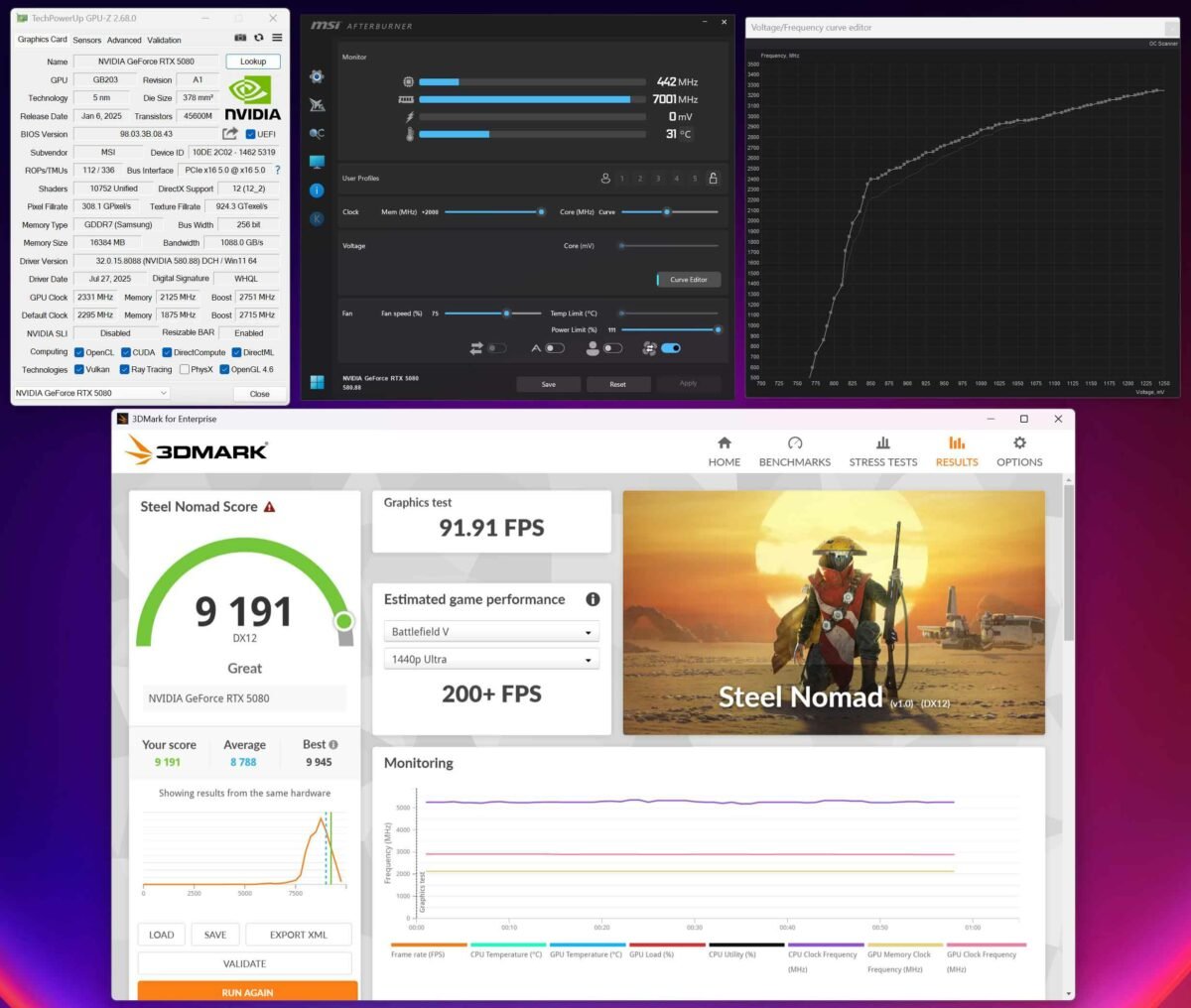The image size is (1191, 1008).
Task: Click the Afterburner Reset button
Action: coord(617,384)
